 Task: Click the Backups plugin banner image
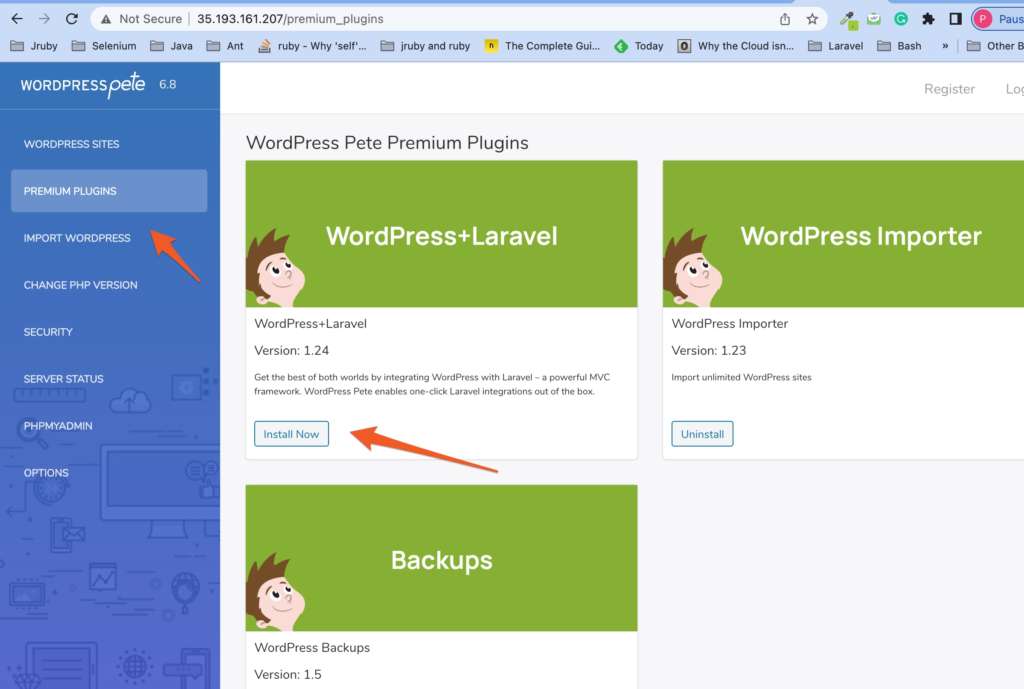[441, 558]
